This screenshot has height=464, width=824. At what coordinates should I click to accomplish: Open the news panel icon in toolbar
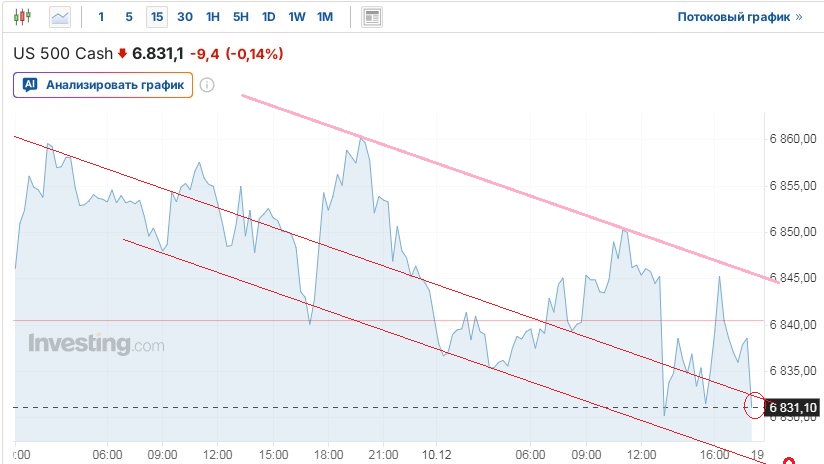point(372,17)
